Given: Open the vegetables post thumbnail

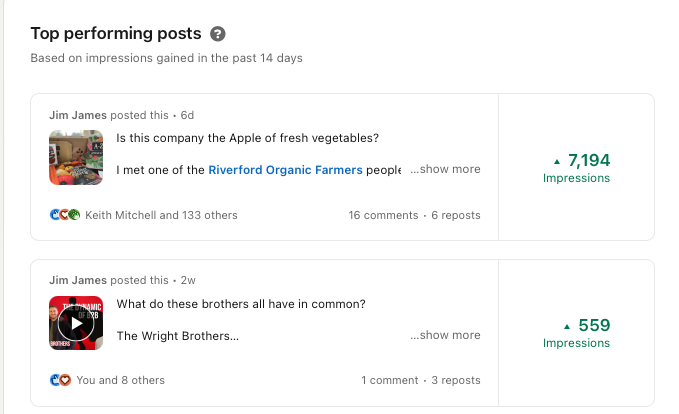Looking at the screenshot, I should click(x=76, y=158).
